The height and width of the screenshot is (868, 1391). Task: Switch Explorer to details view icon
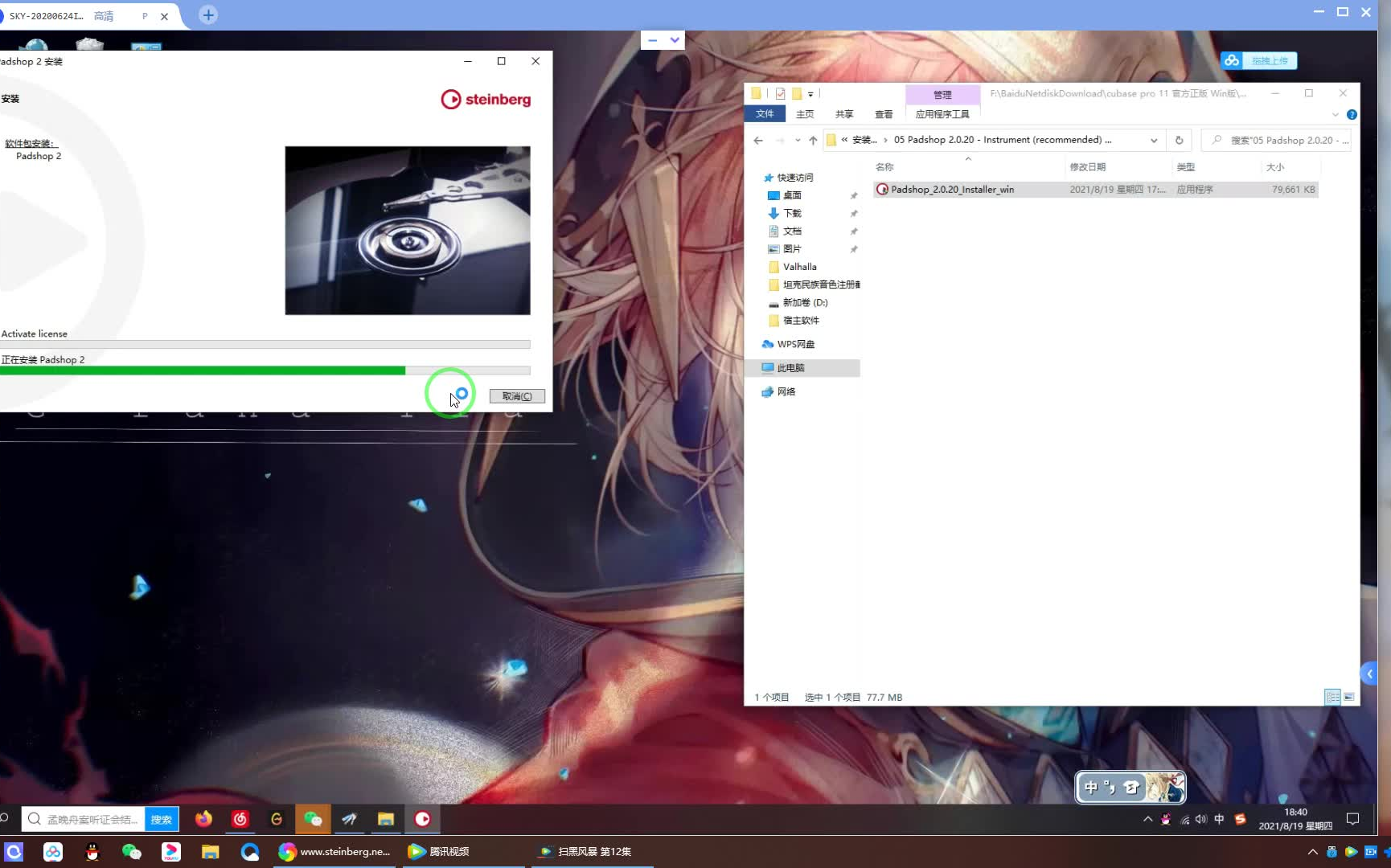tap(1332, 698)
